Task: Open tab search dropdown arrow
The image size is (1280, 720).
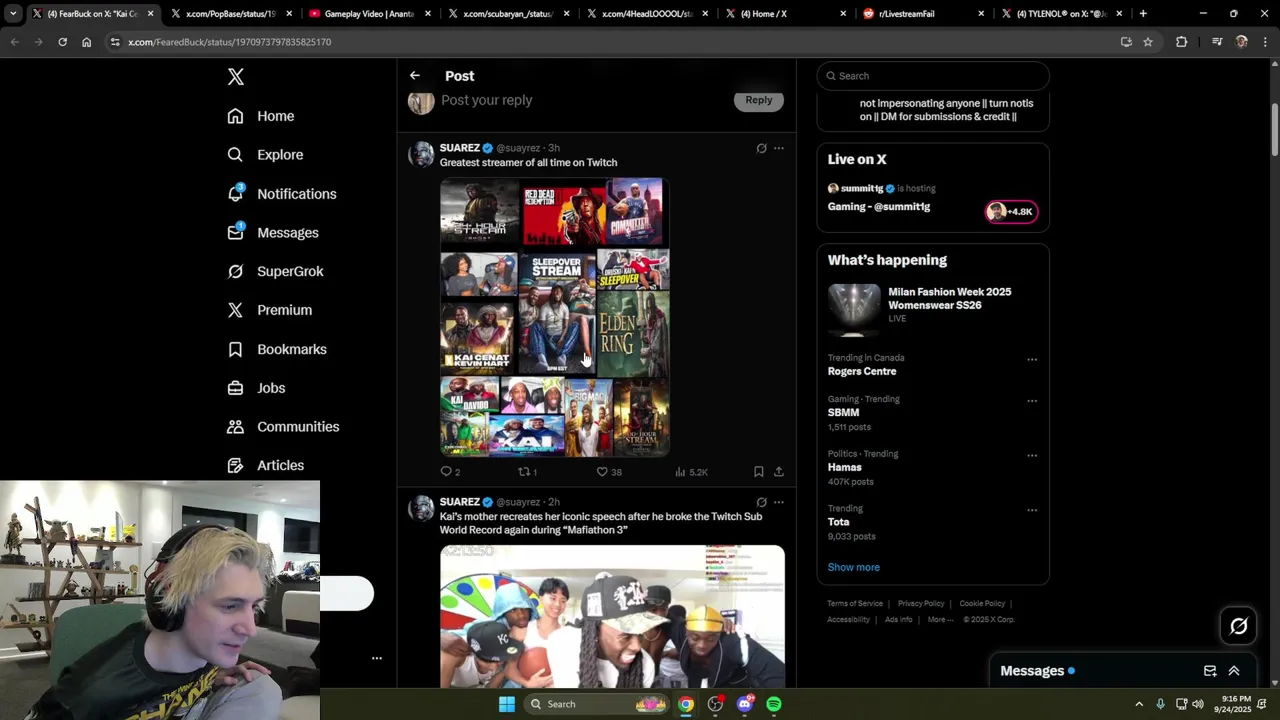Action: (12, 14)
